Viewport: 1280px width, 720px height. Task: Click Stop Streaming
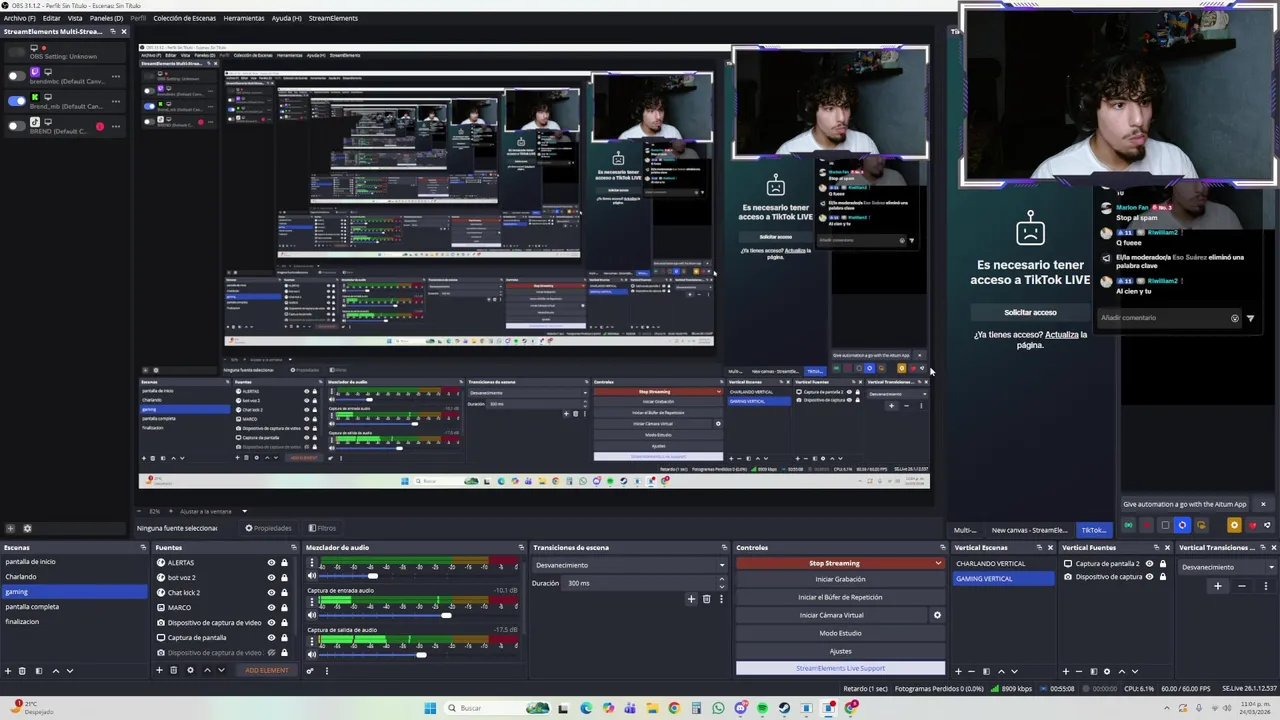[x=834, y=563]
